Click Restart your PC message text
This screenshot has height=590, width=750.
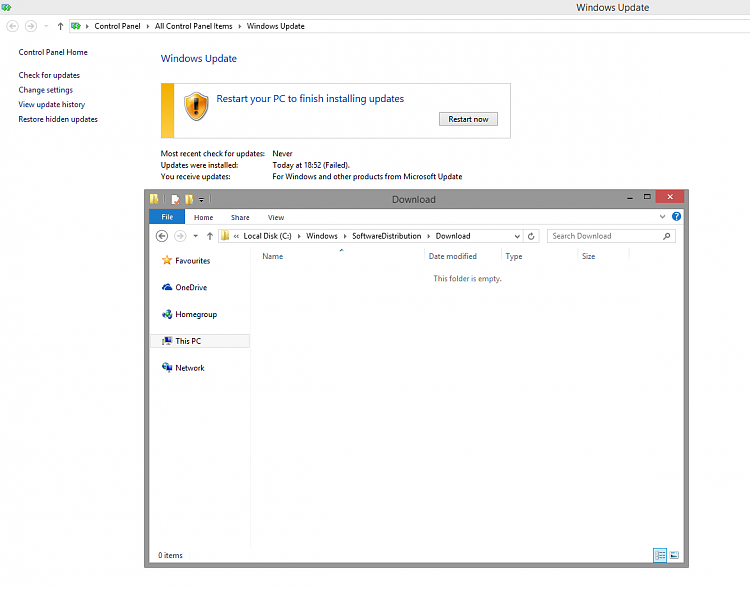pyautogui.click(x=310, y=99)
